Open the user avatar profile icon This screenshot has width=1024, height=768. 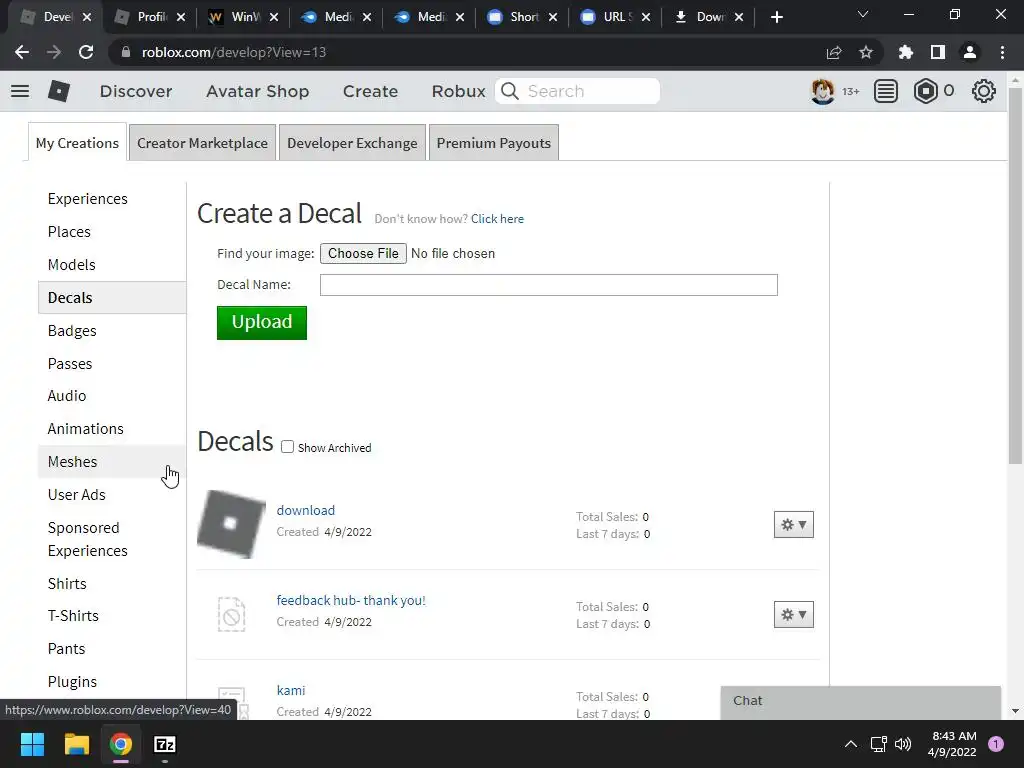tap(822, 91)
